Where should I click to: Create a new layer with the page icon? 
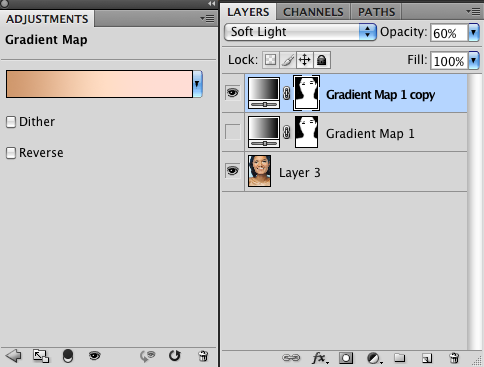pos(427,358)
